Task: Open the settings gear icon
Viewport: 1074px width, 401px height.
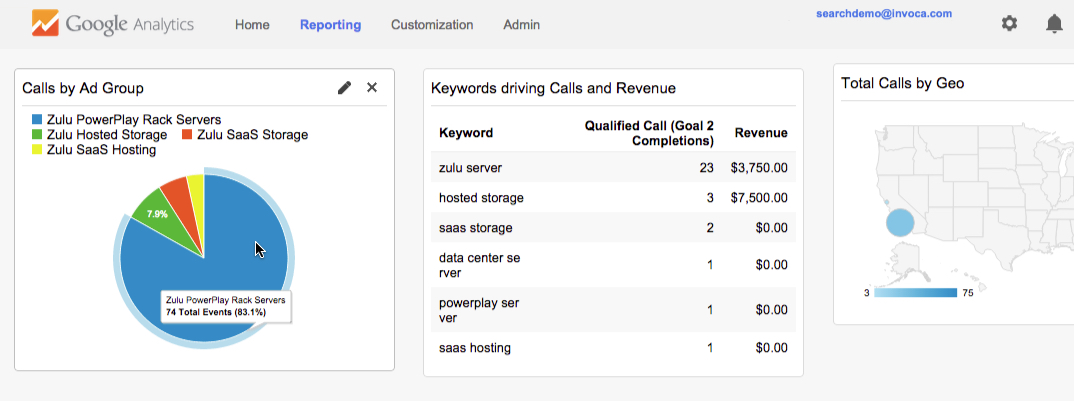Action: [1009, 23]
